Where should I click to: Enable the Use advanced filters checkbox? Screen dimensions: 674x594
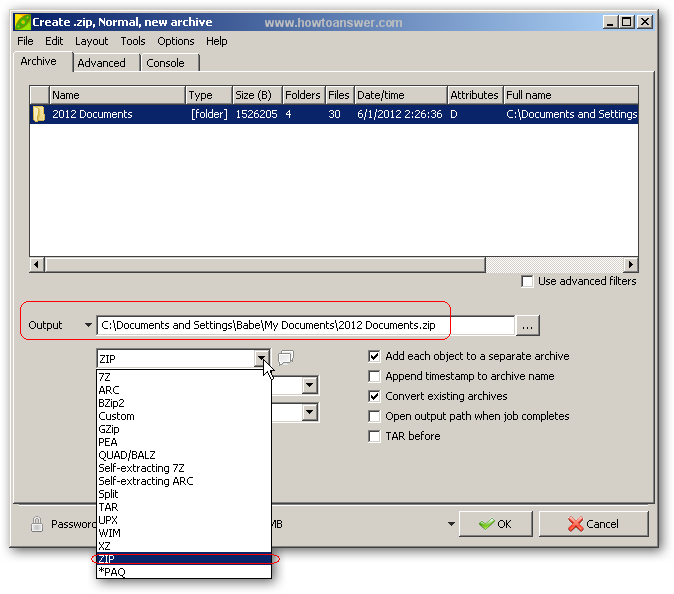tap(527, 282)
